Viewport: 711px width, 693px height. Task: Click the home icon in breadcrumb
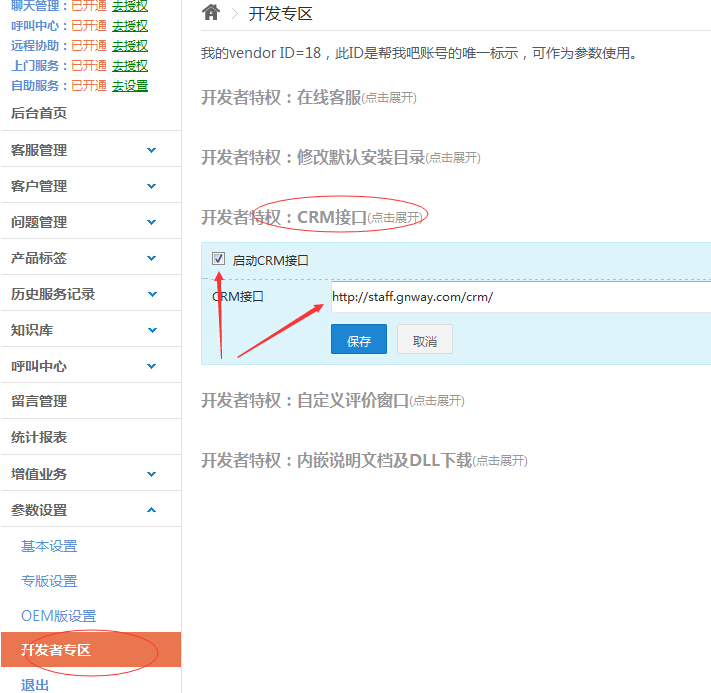tap(210, 13)
